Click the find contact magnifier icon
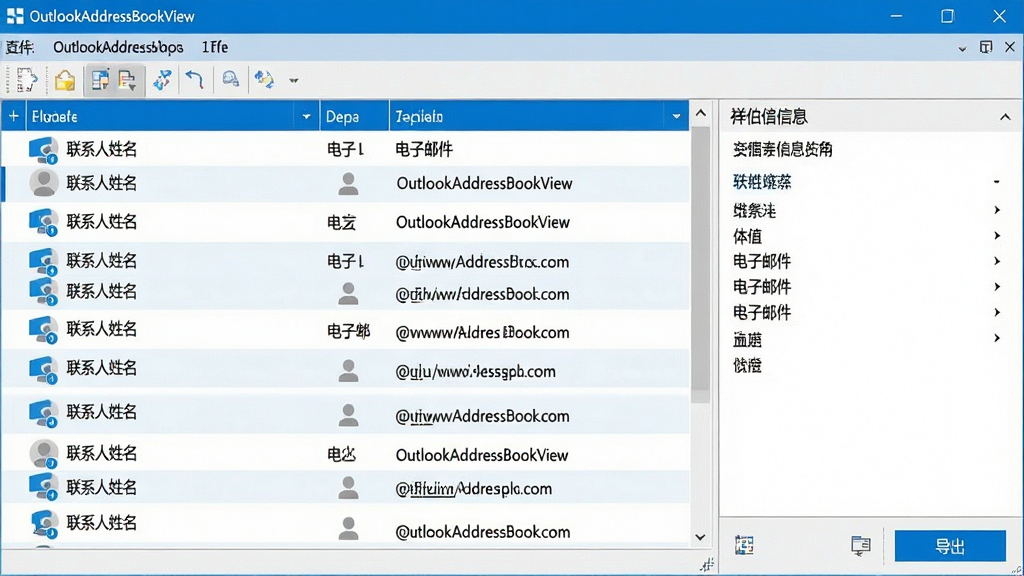The height and width of the screenshot is (576, 1024). coord(230,80)
